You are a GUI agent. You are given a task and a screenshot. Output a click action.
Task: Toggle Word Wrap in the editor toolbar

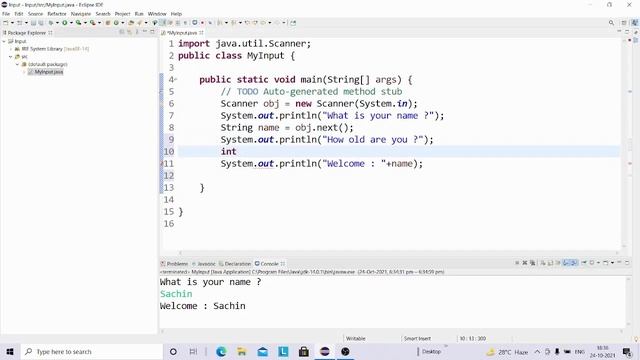pos(170,23)
